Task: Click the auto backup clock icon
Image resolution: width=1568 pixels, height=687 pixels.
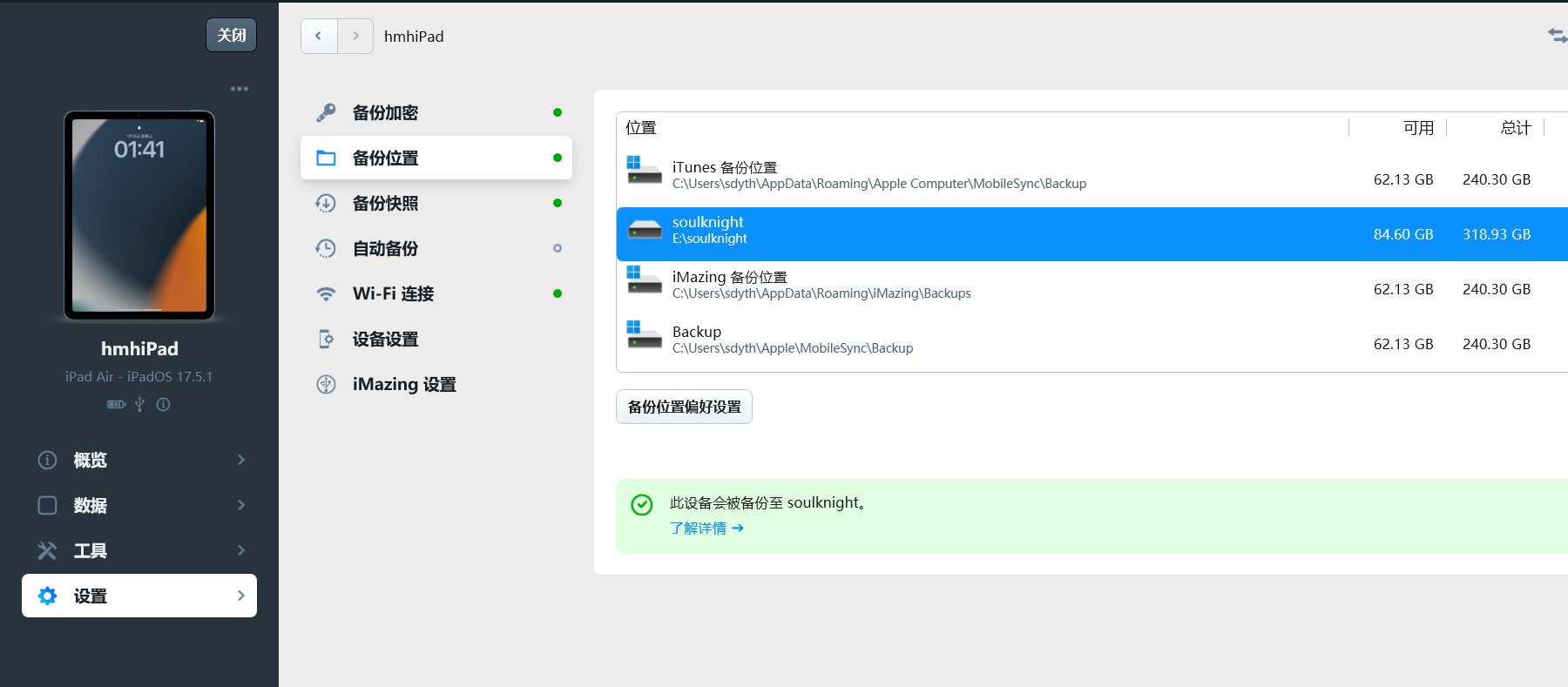Action: tap(326, 249)
